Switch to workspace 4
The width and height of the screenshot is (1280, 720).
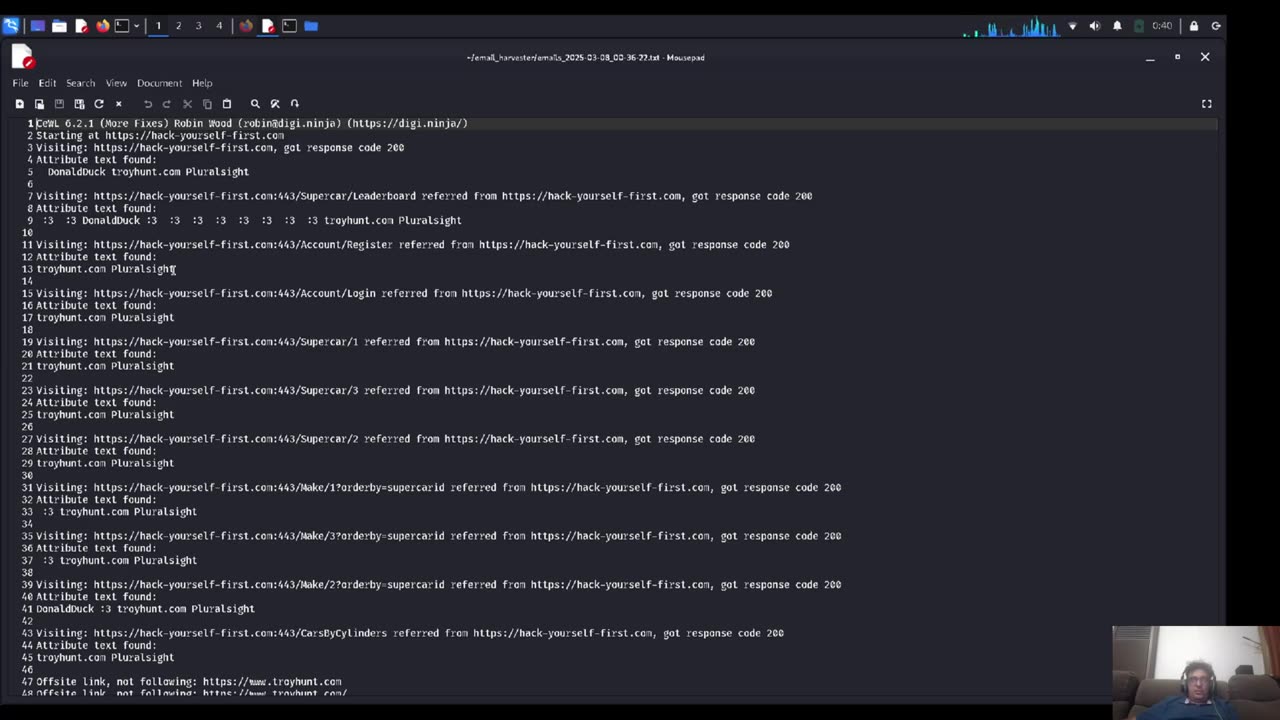(x=219, y=26)
